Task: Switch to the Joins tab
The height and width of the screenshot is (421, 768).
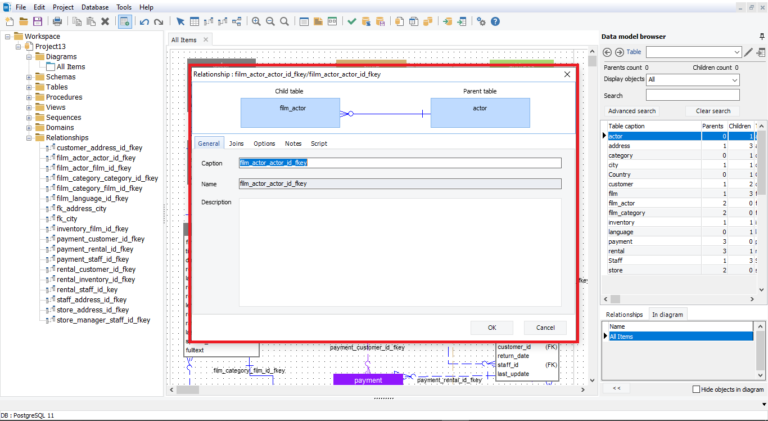Action: 236,144
